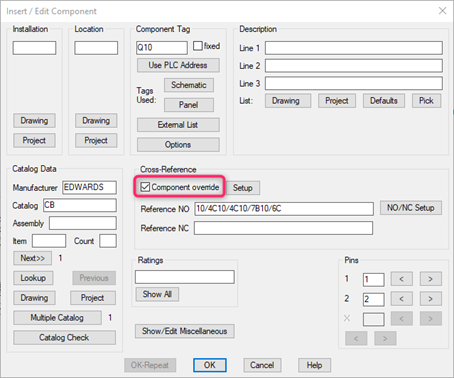Click the Catalog Data Drawing button
Viewport: 454px width, 378px height.
click(x=34, y=298)
